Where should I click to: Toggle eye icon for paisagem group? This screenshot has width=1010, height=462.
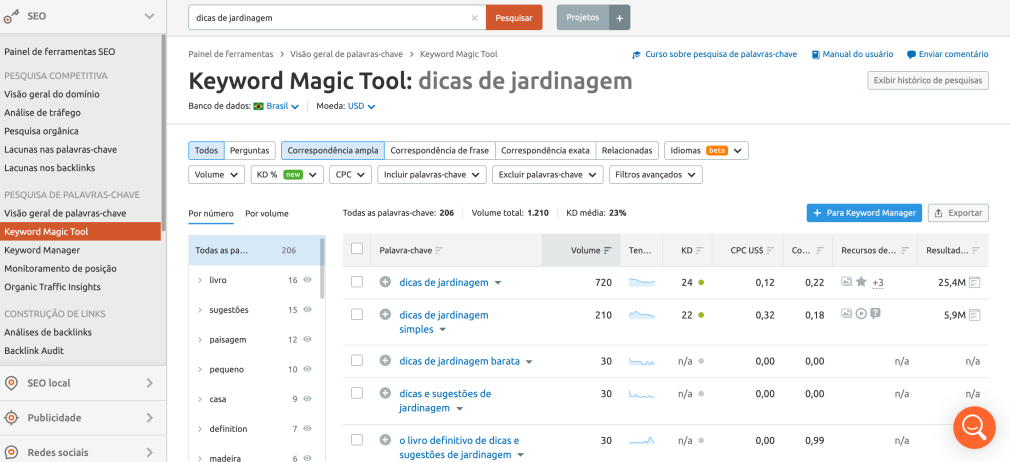307,339
